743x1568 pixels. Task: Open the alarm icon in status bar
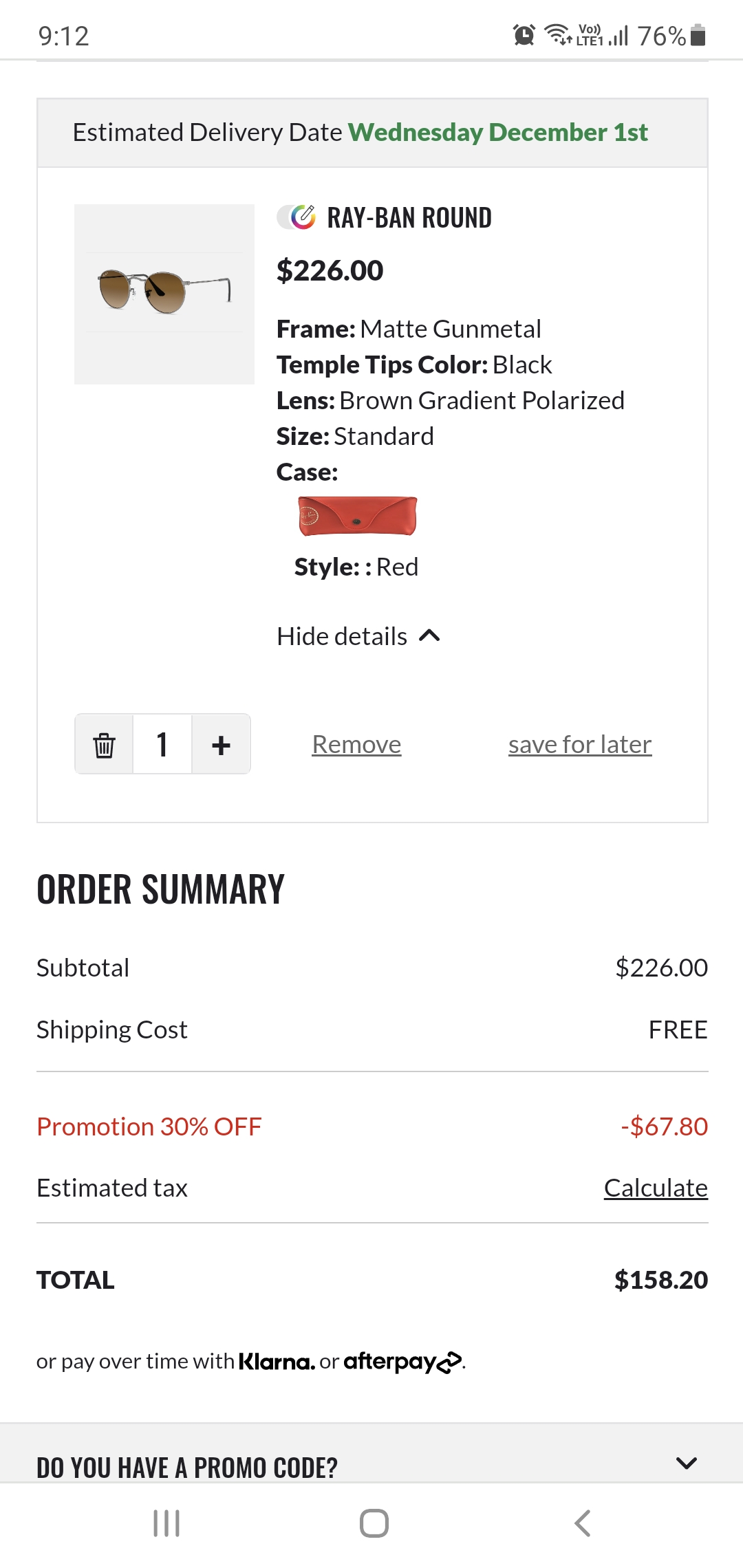[x=524, y=35]
